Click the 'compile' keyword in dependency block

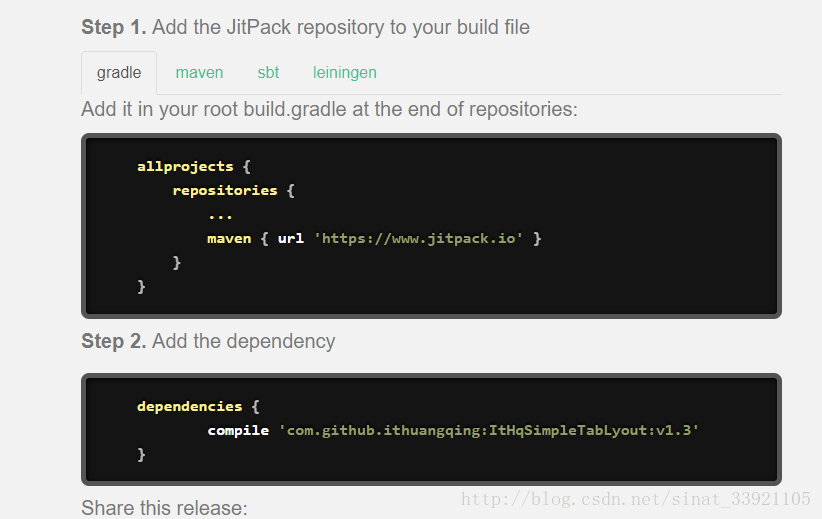click(x=238, y=430)
